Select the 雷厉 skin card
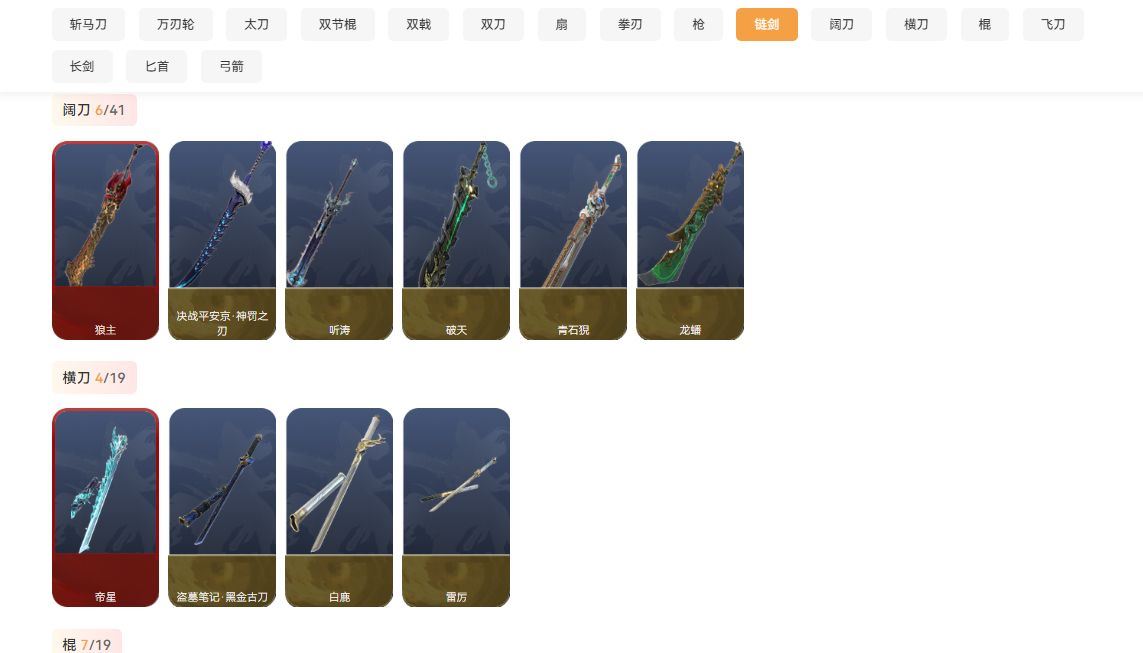 tap(456, 507)
